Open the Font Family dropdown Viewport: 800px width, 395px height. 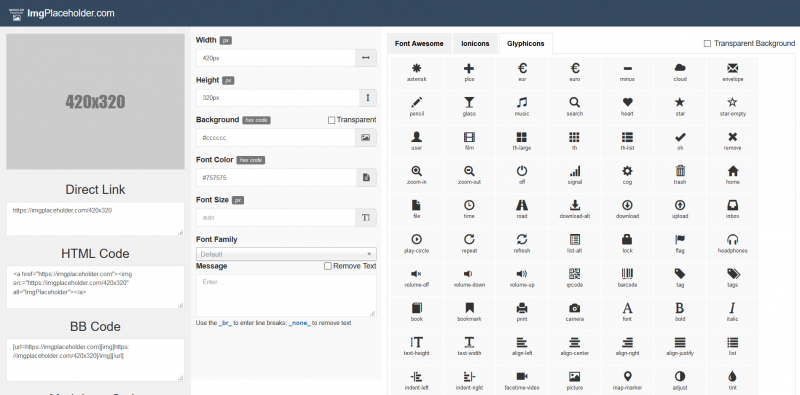point(286,254)
